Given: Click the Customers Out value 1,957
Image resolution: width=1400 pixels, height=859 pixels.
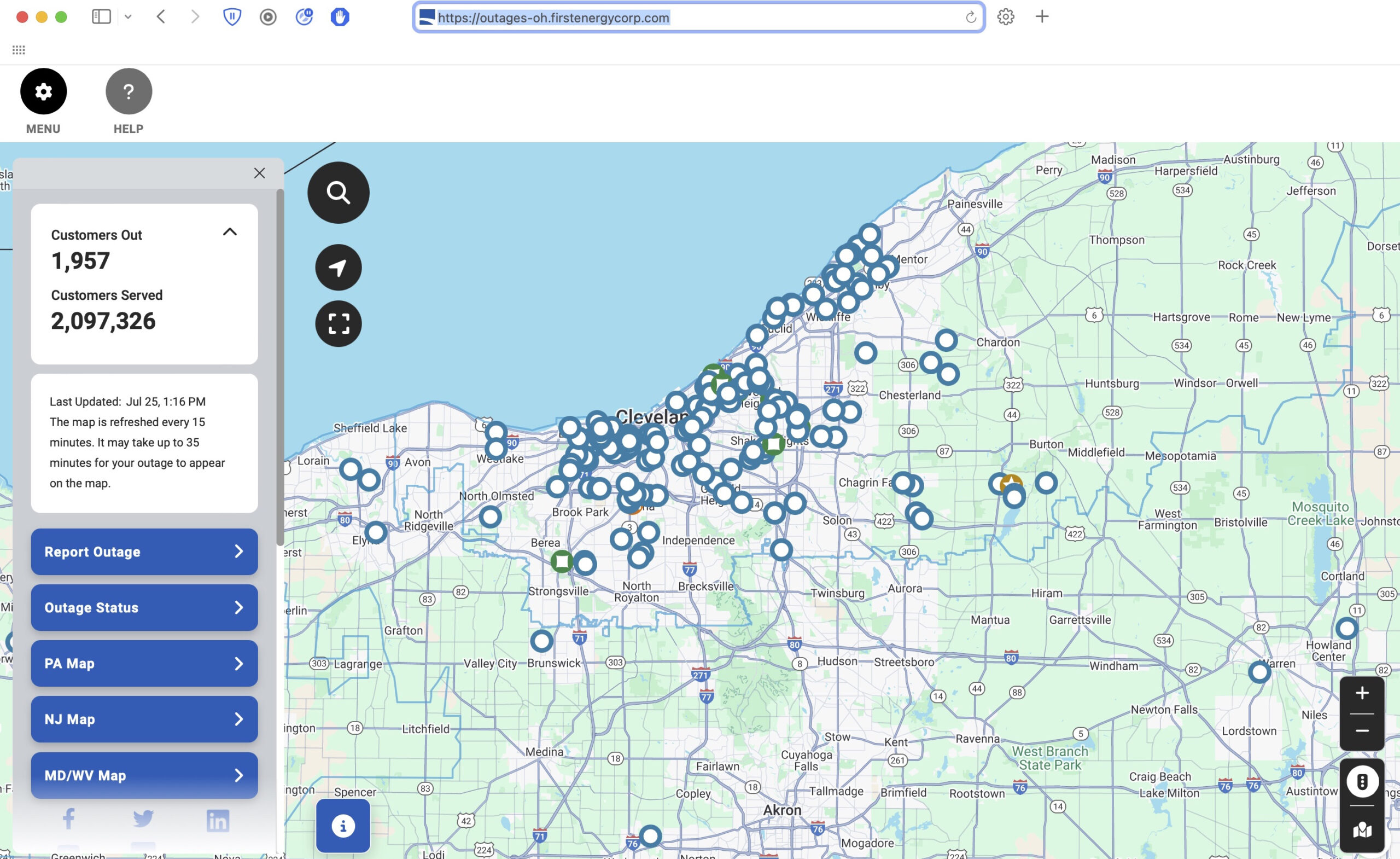Looking at the screenshot, I should click(x=80, y=261).
